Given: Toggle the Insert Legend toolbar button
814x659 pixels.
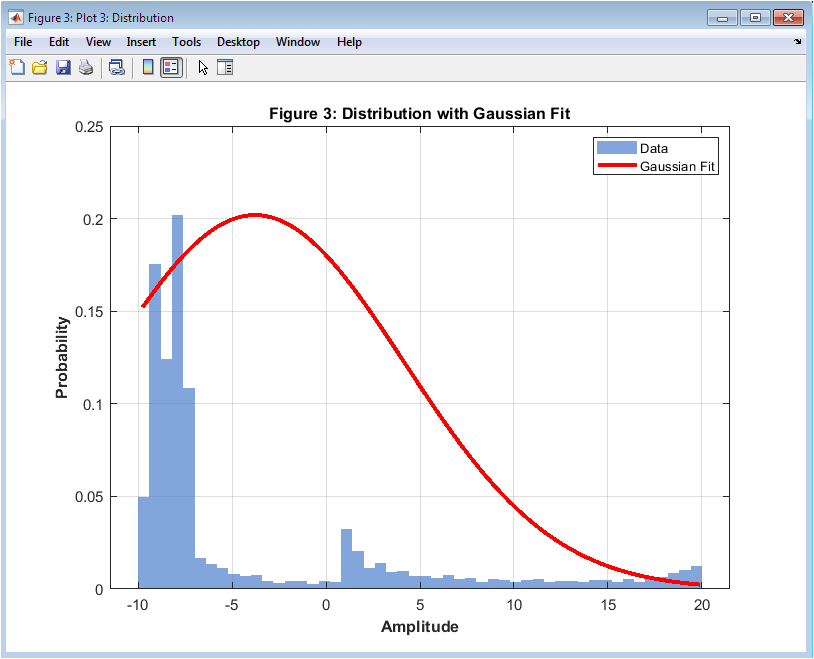Looking at the screenshot, I should (x=171, y=68).
